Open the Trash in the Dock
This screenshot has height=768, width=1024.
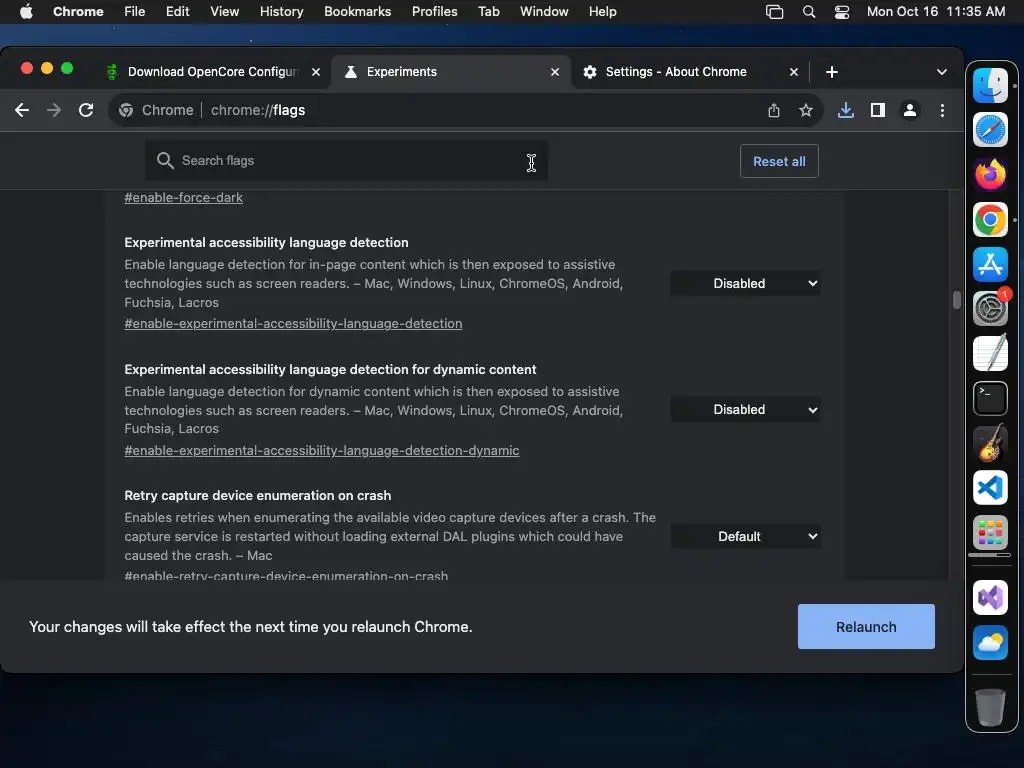(x=990, y=707)
